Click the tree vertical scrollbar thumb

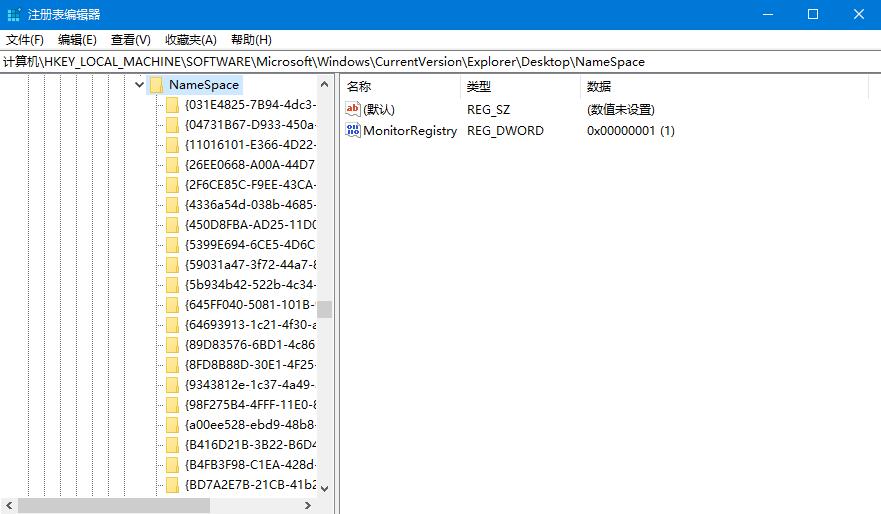(x=324, y=310)
